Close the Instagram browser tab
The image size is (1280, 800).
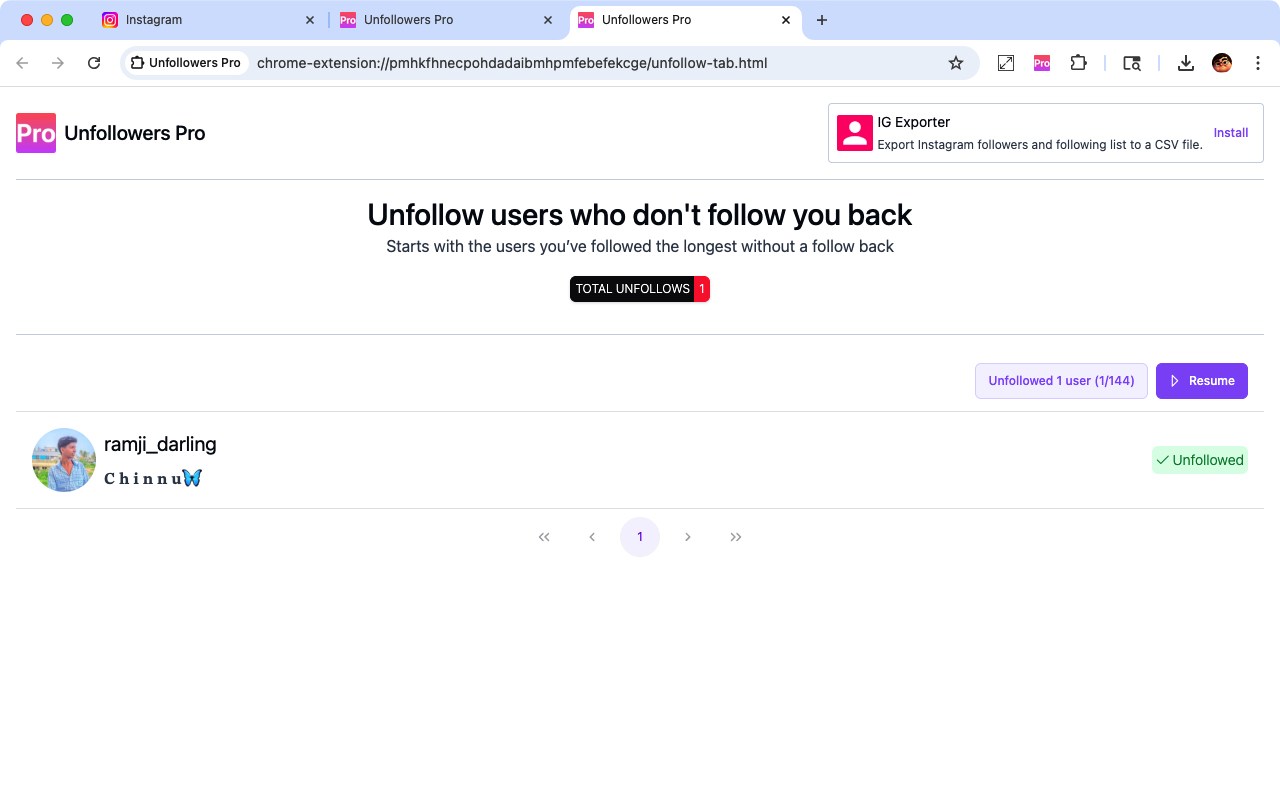click(x=310, y=20)
